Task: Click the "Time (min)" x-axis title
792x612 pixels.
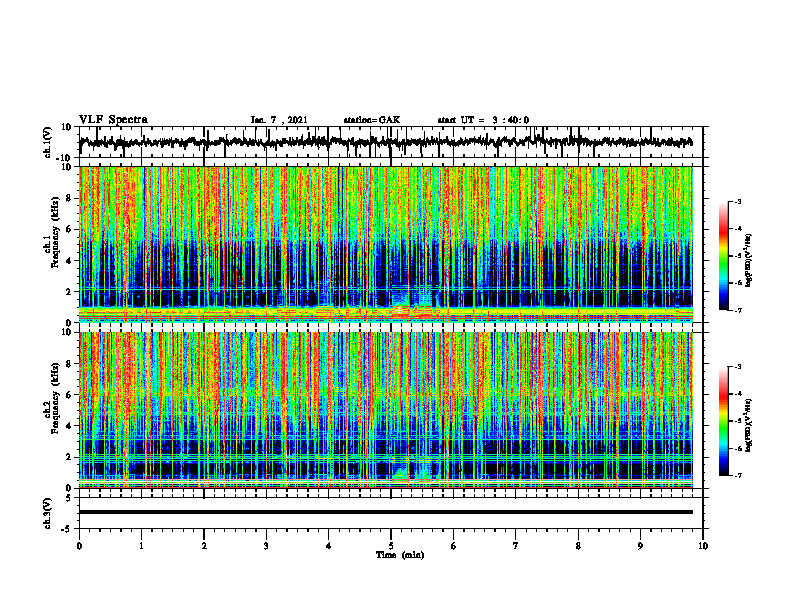Action: (x=400, y=555)
